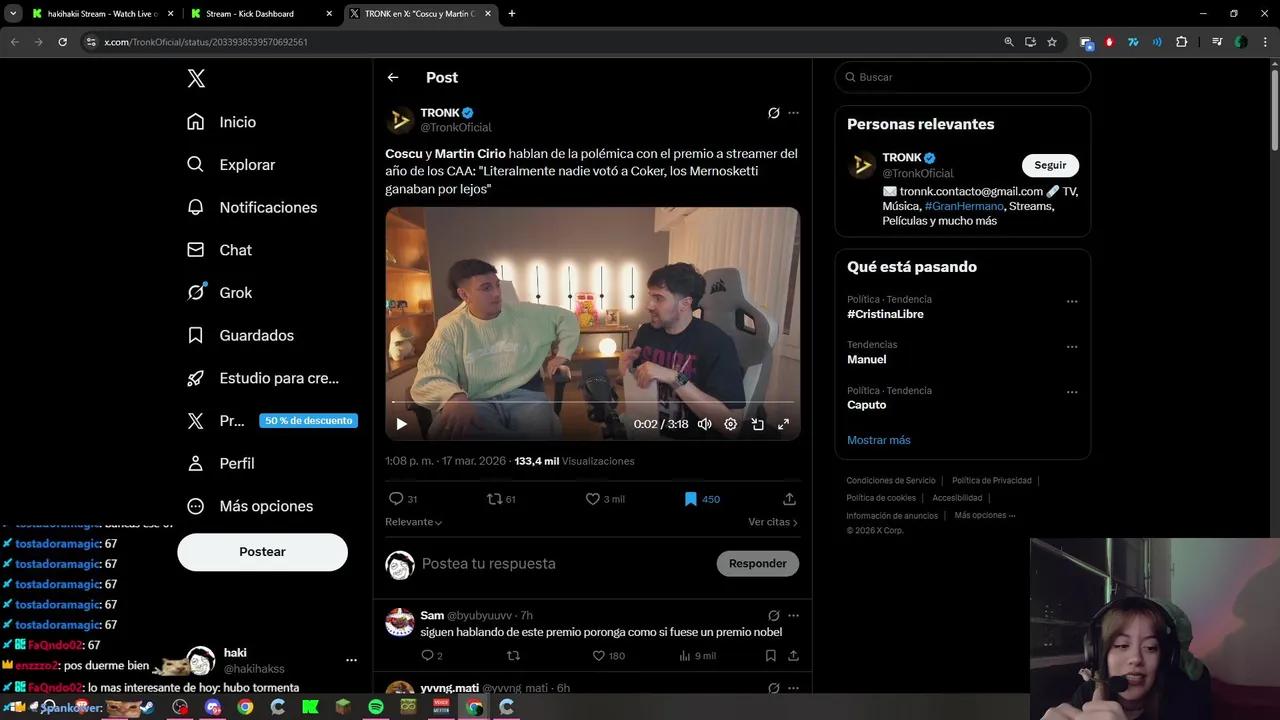The height and width of the screenshot is (720, 1280).
Task: Open Estudio para creadores
Action: (263, 378)
